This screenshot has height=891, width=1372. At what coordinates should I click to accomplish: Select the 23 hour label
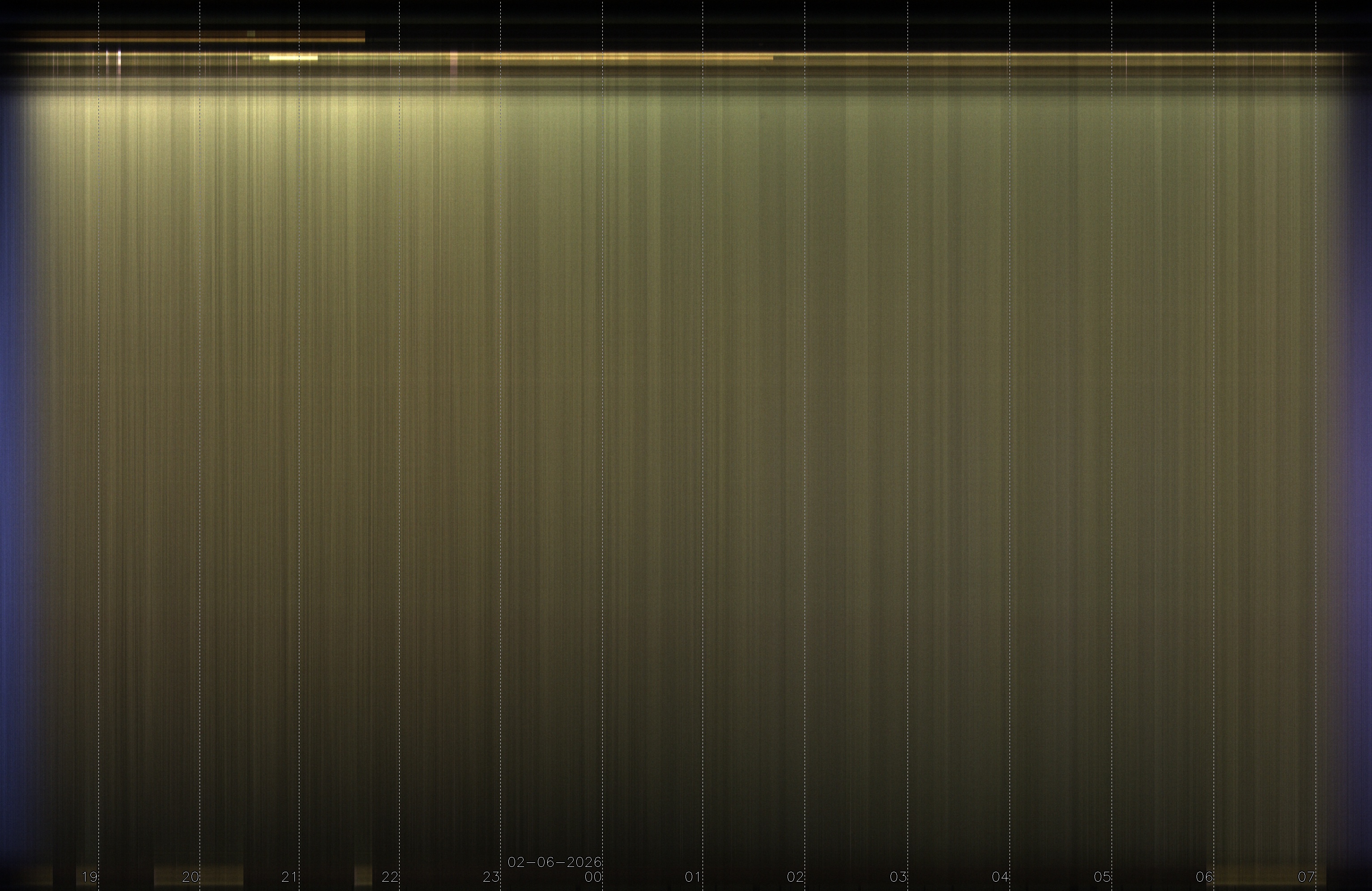pos(491,877)
